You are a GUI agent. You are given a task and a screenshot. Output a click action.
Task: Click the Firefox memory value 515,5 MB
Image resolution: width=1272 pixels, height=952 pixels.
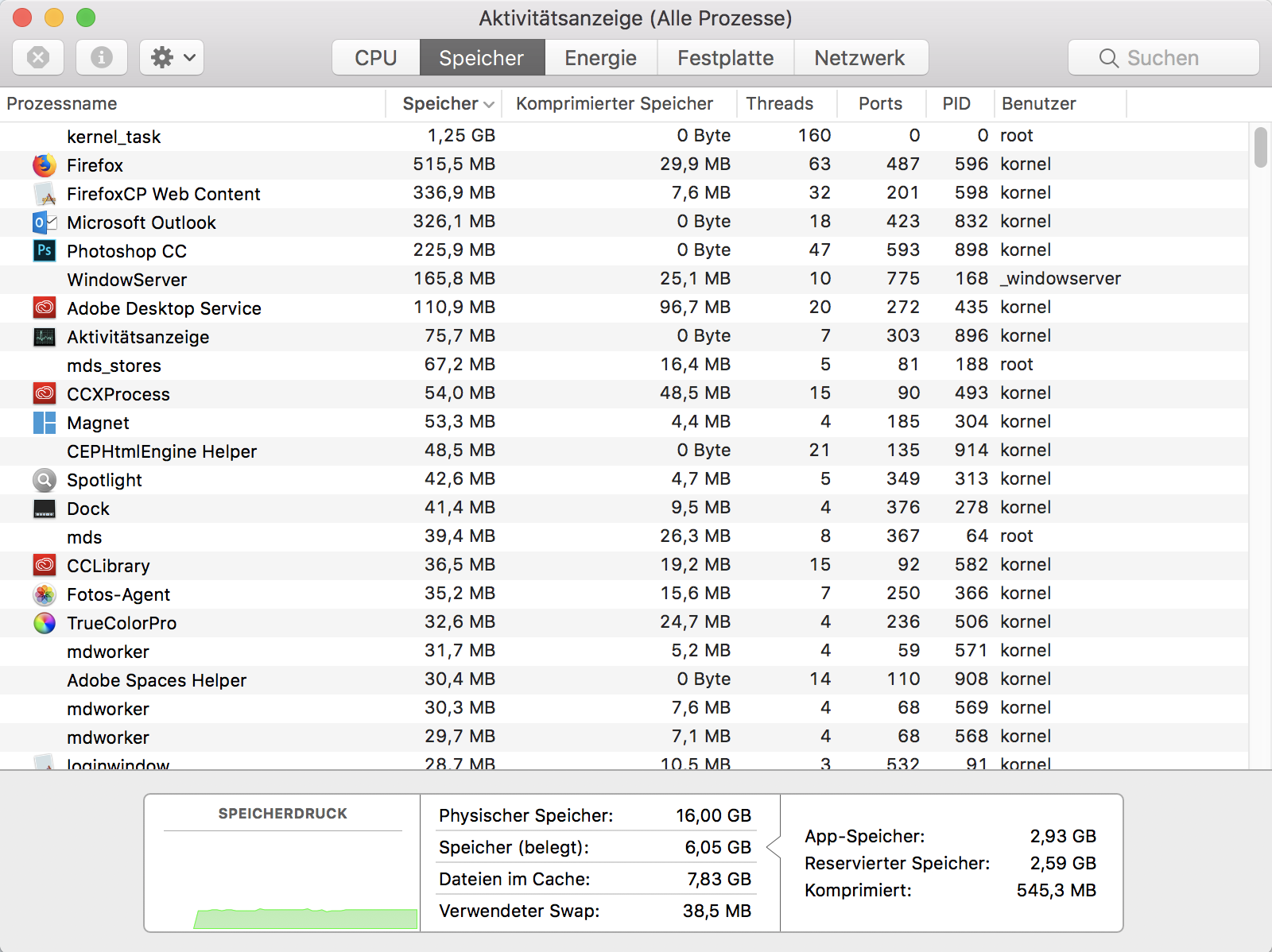(454, 164)
